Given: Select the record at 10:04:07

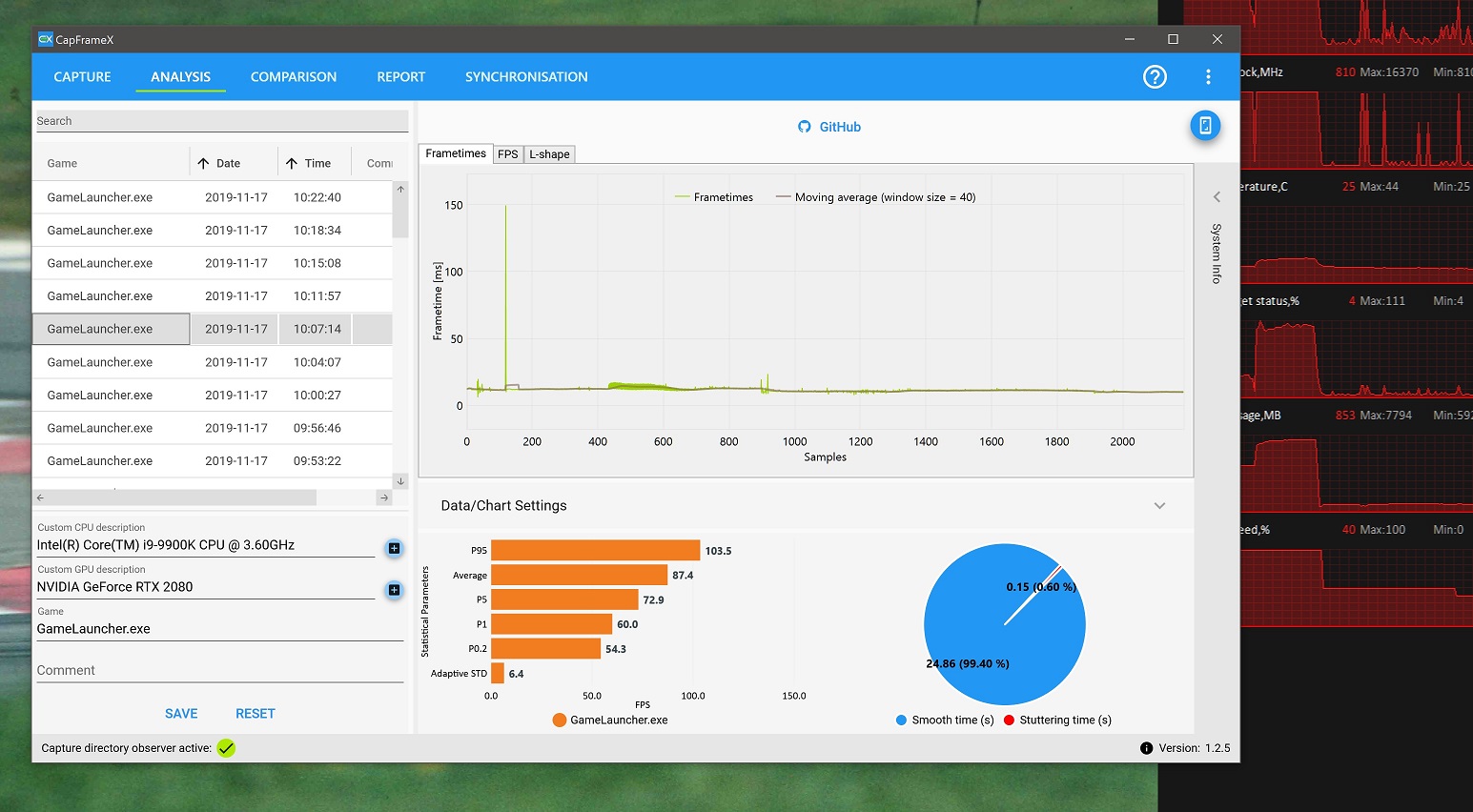Looking at the screenshot, I should tap(213, 362).
